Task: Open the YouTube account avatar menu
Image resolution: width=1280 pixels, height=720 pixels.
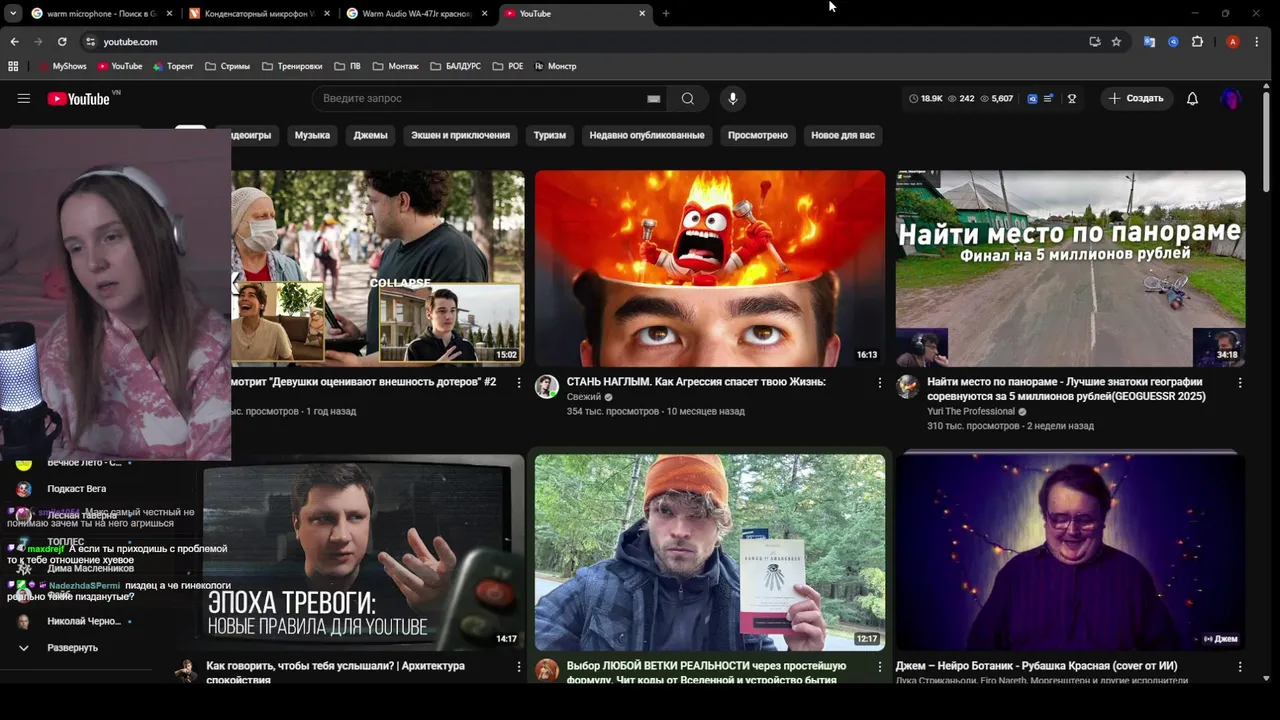Action: coord(1231,98)
